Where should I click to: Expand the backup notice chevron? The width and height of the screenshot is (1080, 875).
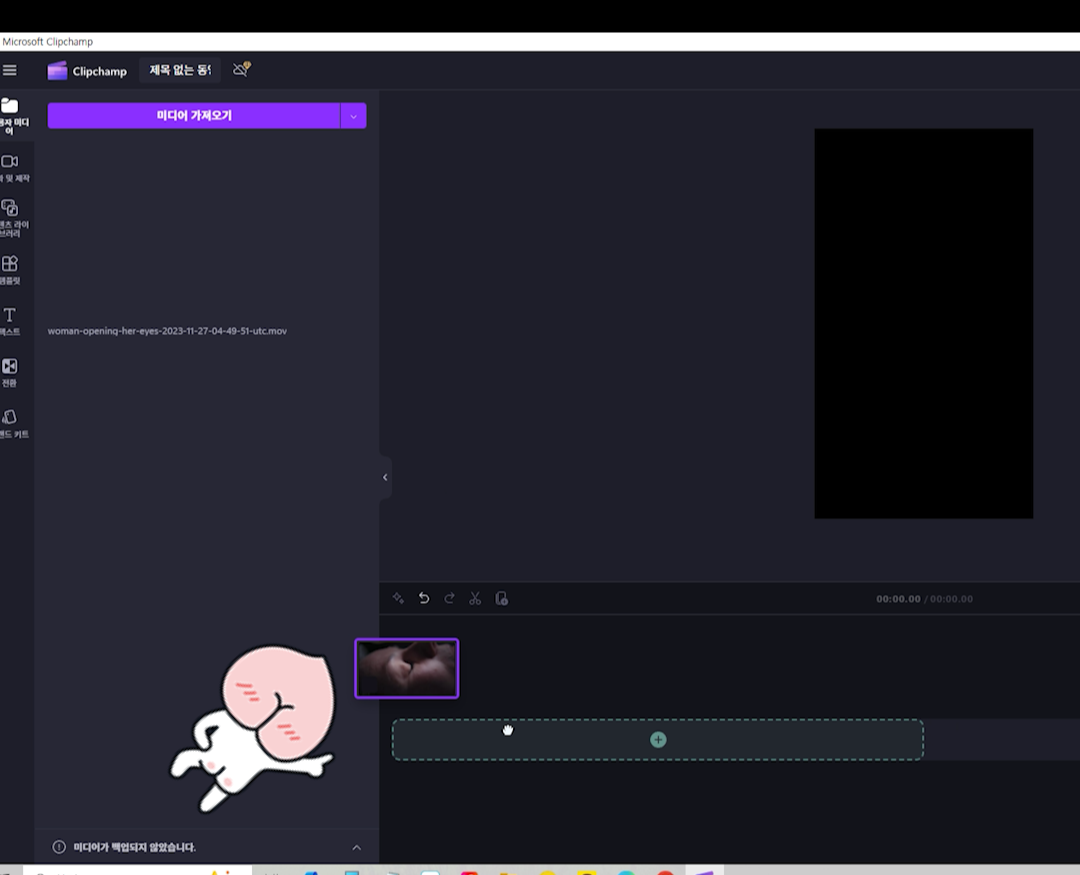(x=357, y=847)
